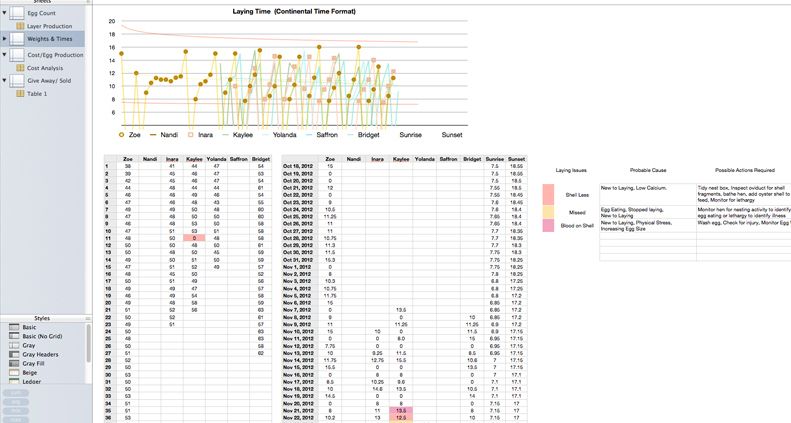
Task: Collapse the Cost/Egg Production sheet
Action: pyautogui.click(x=6, y=54)
